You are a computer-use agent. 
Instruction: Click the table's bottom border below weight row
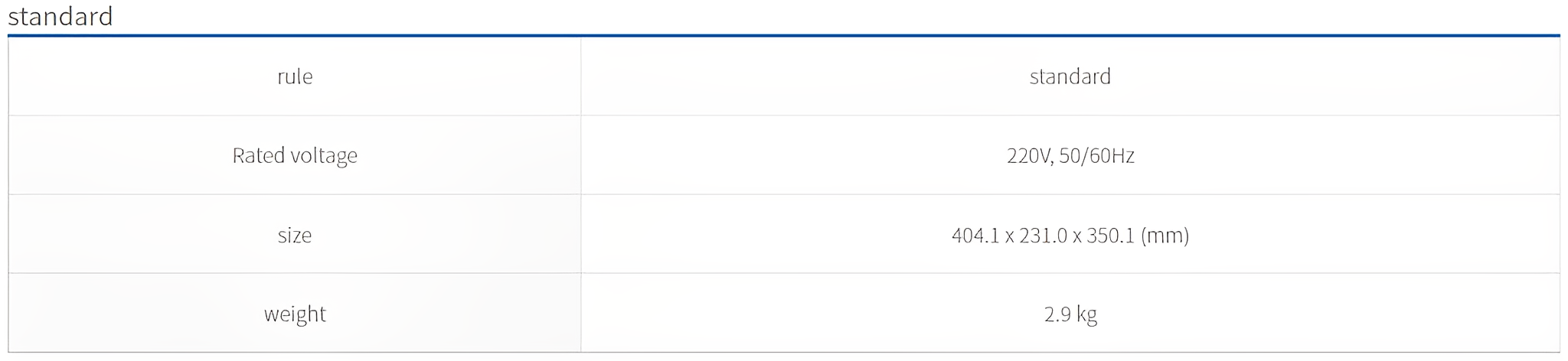pos(784,353)
